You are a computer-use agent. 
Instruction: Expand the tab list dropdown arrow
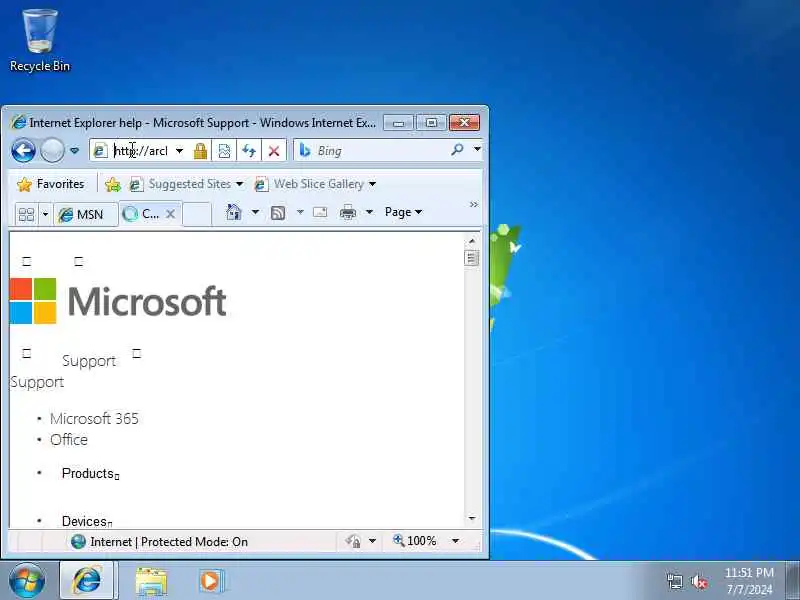pos(45,214)
